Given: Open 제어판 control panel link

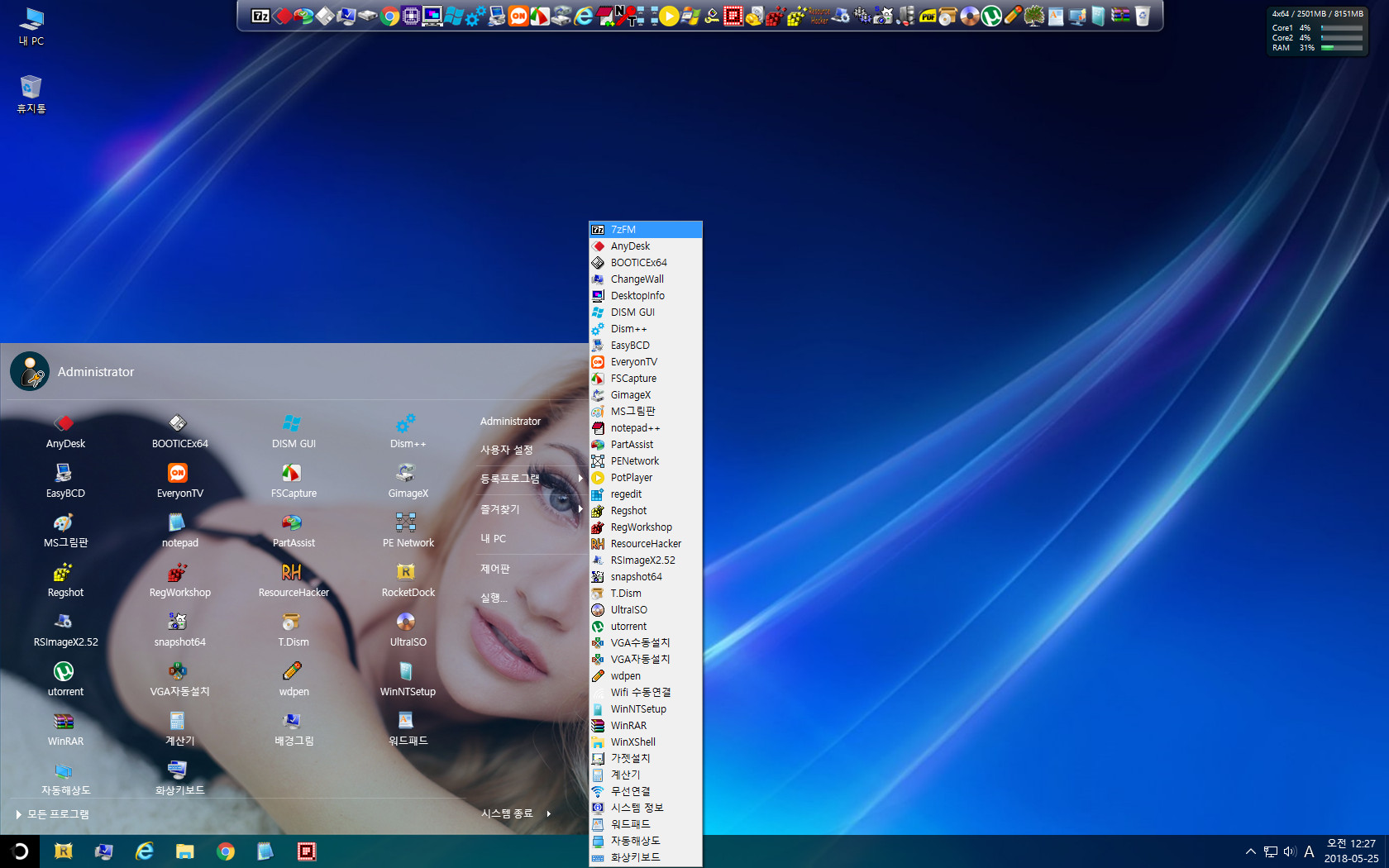Looking at the screenshot, I should (x=494, y=569).
